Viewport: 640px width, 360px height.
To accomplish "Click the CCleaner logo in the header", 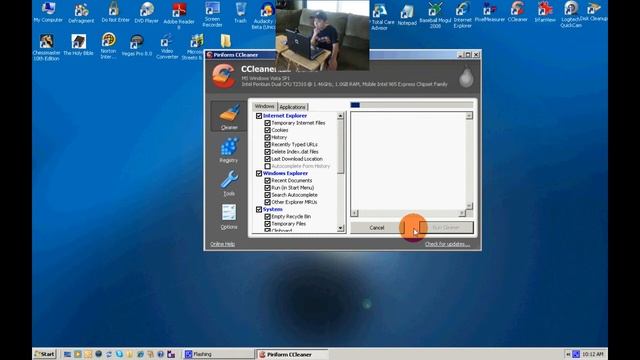I will pos(223,76).
